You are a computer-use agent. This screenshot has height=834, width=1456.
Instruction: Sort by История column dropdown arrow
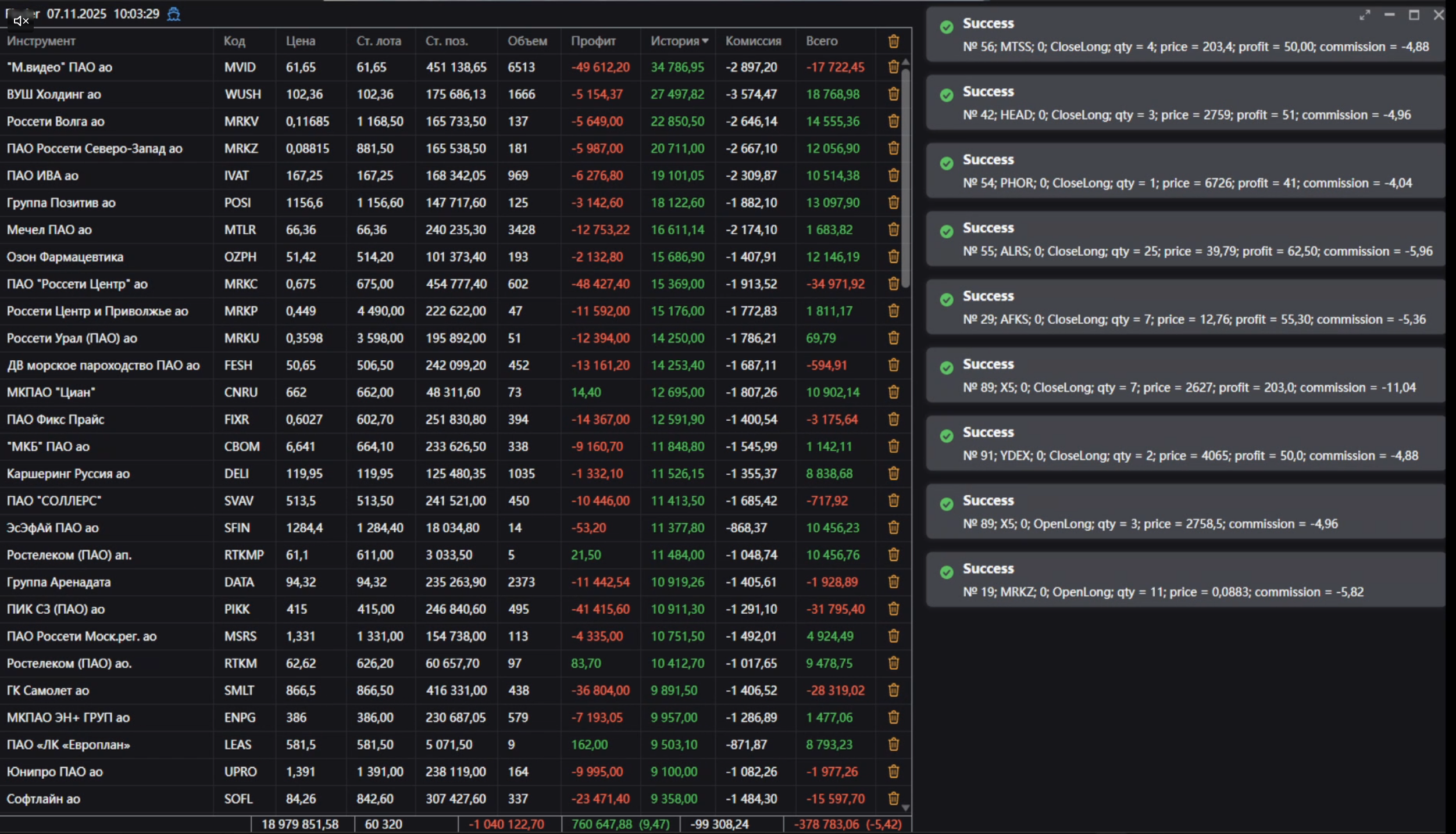(705, 41)
